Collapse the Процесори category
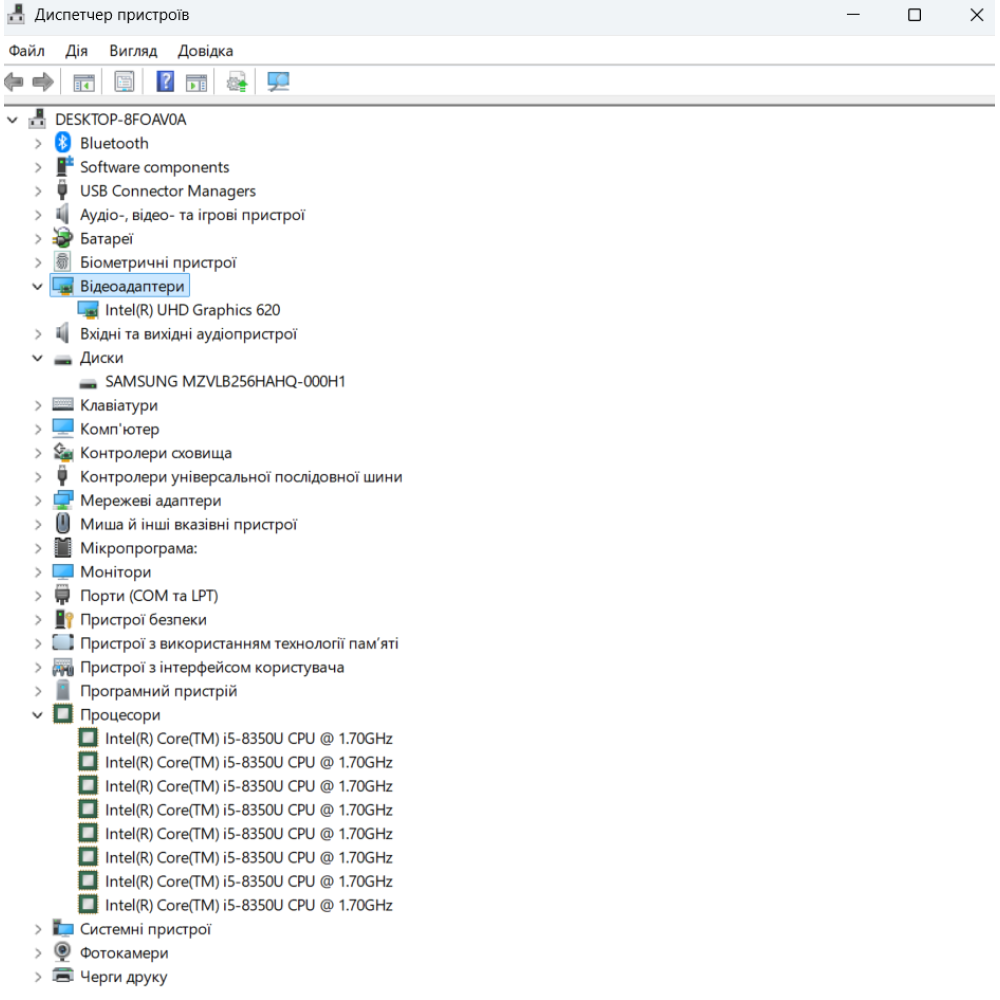 [38, 715]
